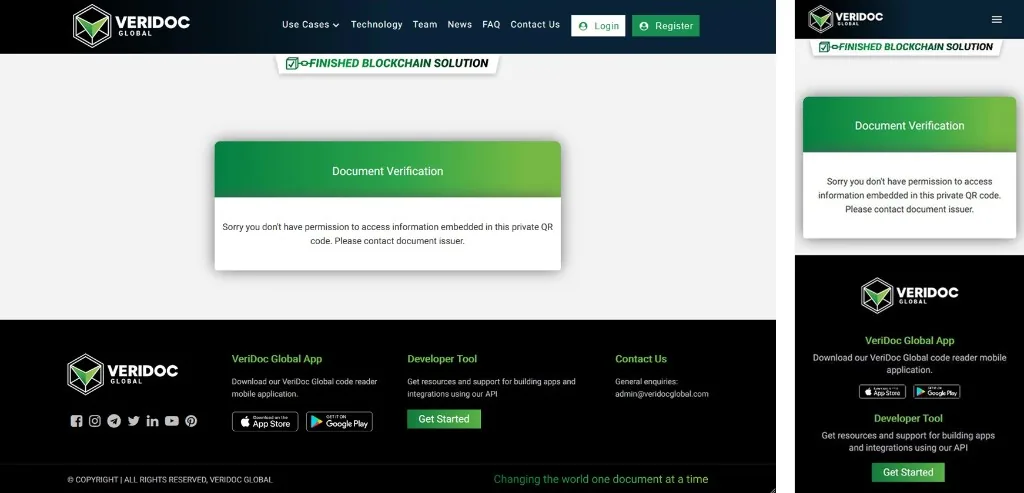The width and height of the screenshot is (1024, 493).
Task: Click Document Verification header in desktop card
Action: (x=388, y=169)
